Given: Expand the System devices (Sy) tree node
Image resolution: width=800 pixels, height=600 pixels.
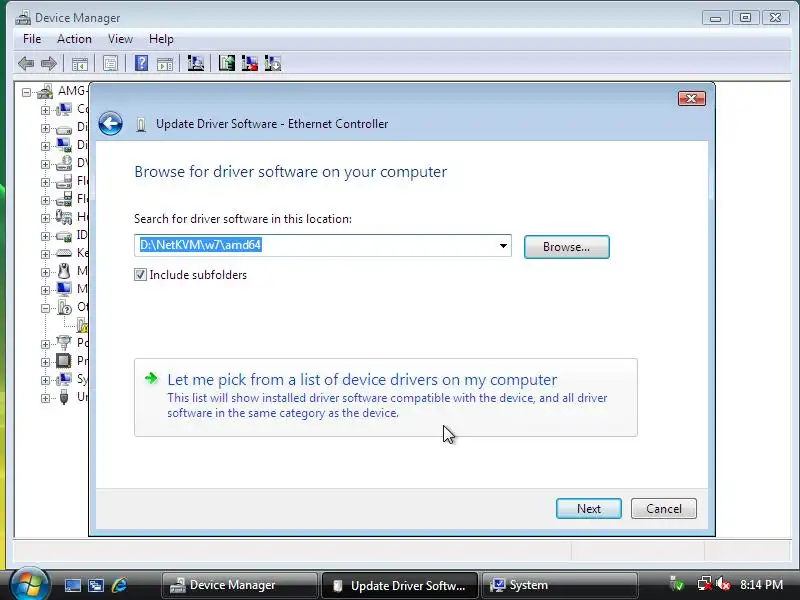Looking at the screenshot, I should (x=45, y=381).
